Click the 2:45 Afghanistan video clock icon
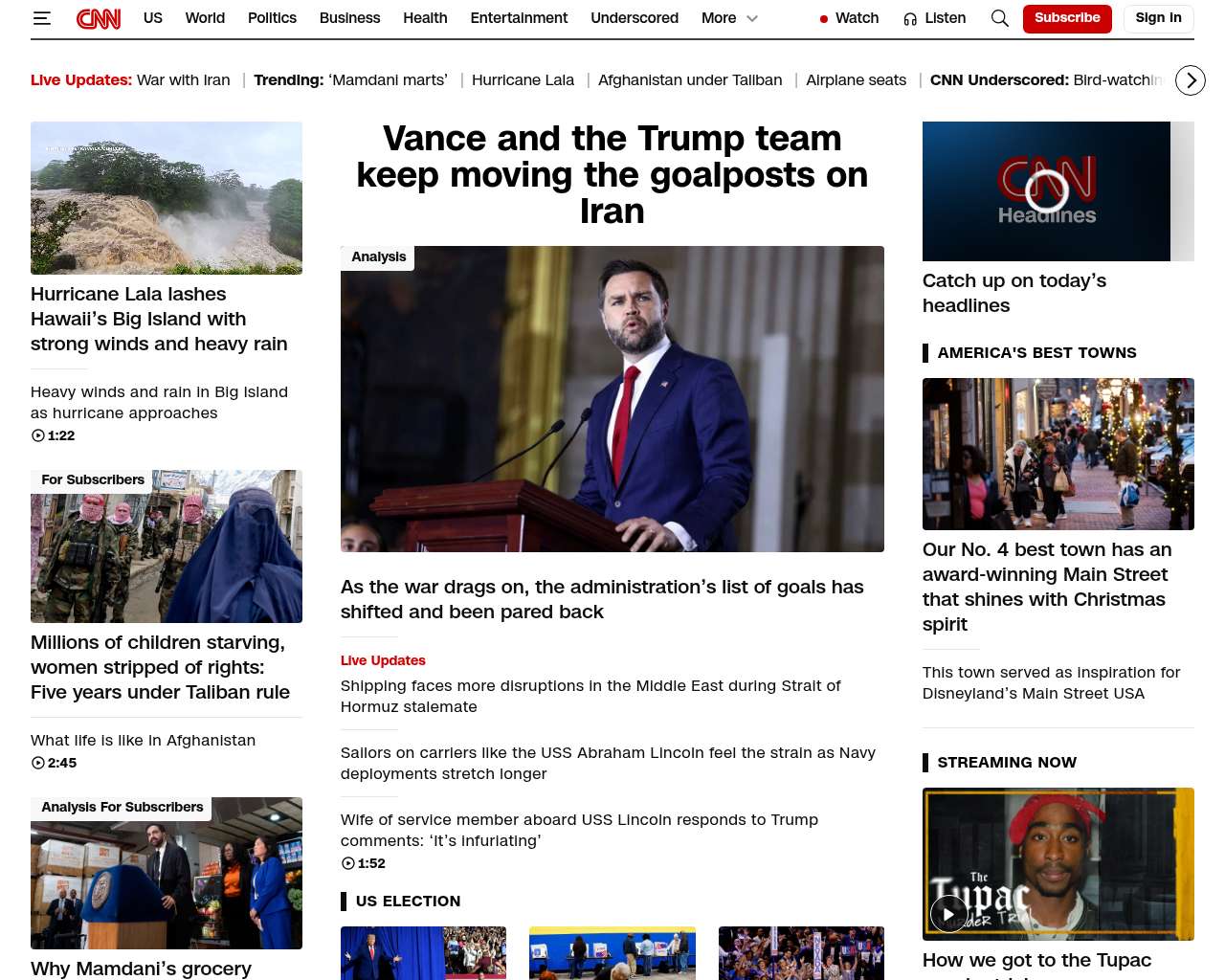Viewport: 1225px width, 980px height. pyautogui.click(x=38, y=763)
